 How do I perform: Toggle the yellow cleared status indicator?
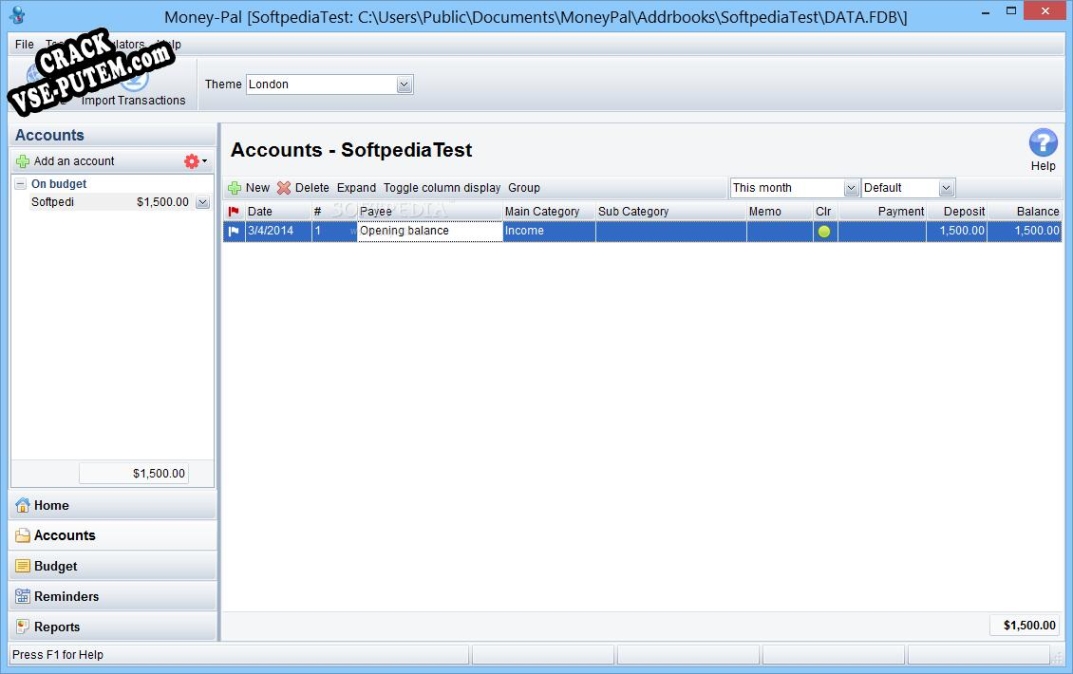(x=824, y=231)
